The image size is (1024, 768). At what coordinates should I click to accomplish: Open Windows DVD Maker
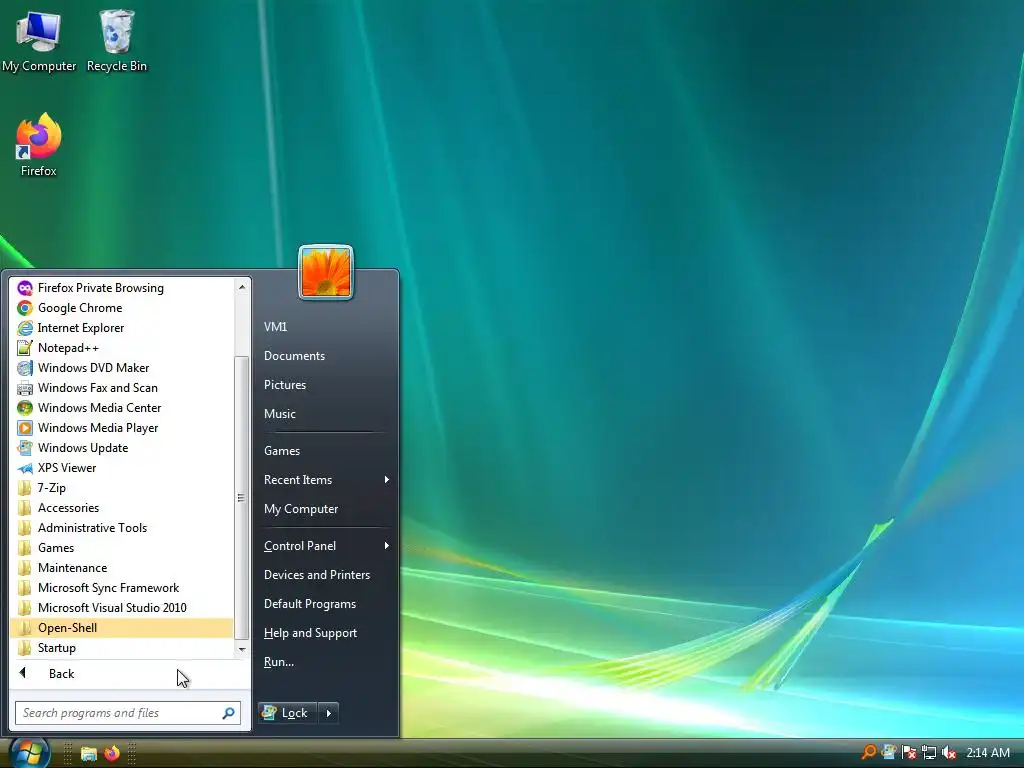point(122,368)
